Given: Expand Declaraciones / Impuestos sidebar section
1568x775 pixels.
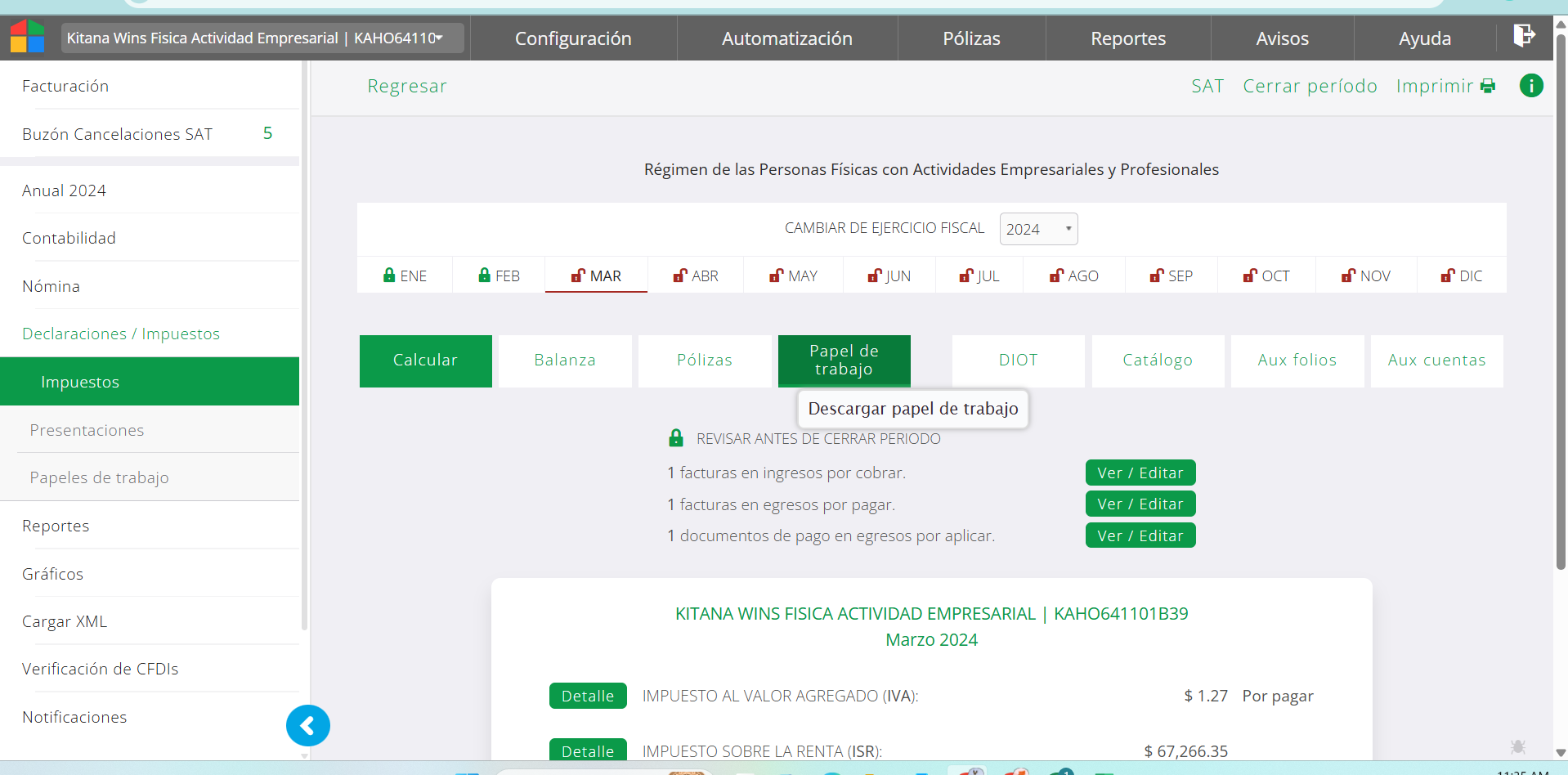Looking at the screenshot, I should (121, 334).
